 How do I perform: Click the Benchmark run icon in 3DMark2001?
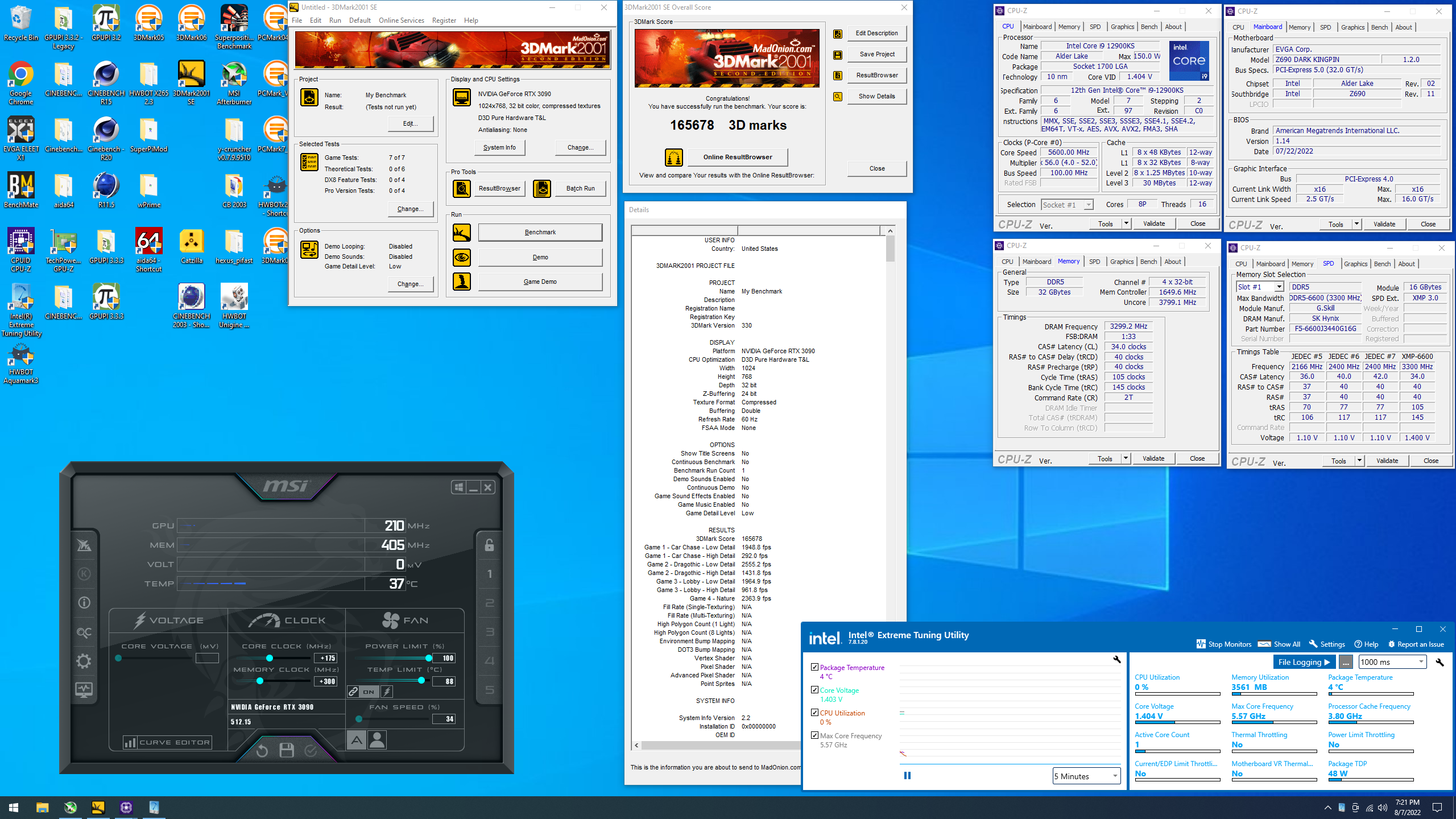tap(462, 233)
